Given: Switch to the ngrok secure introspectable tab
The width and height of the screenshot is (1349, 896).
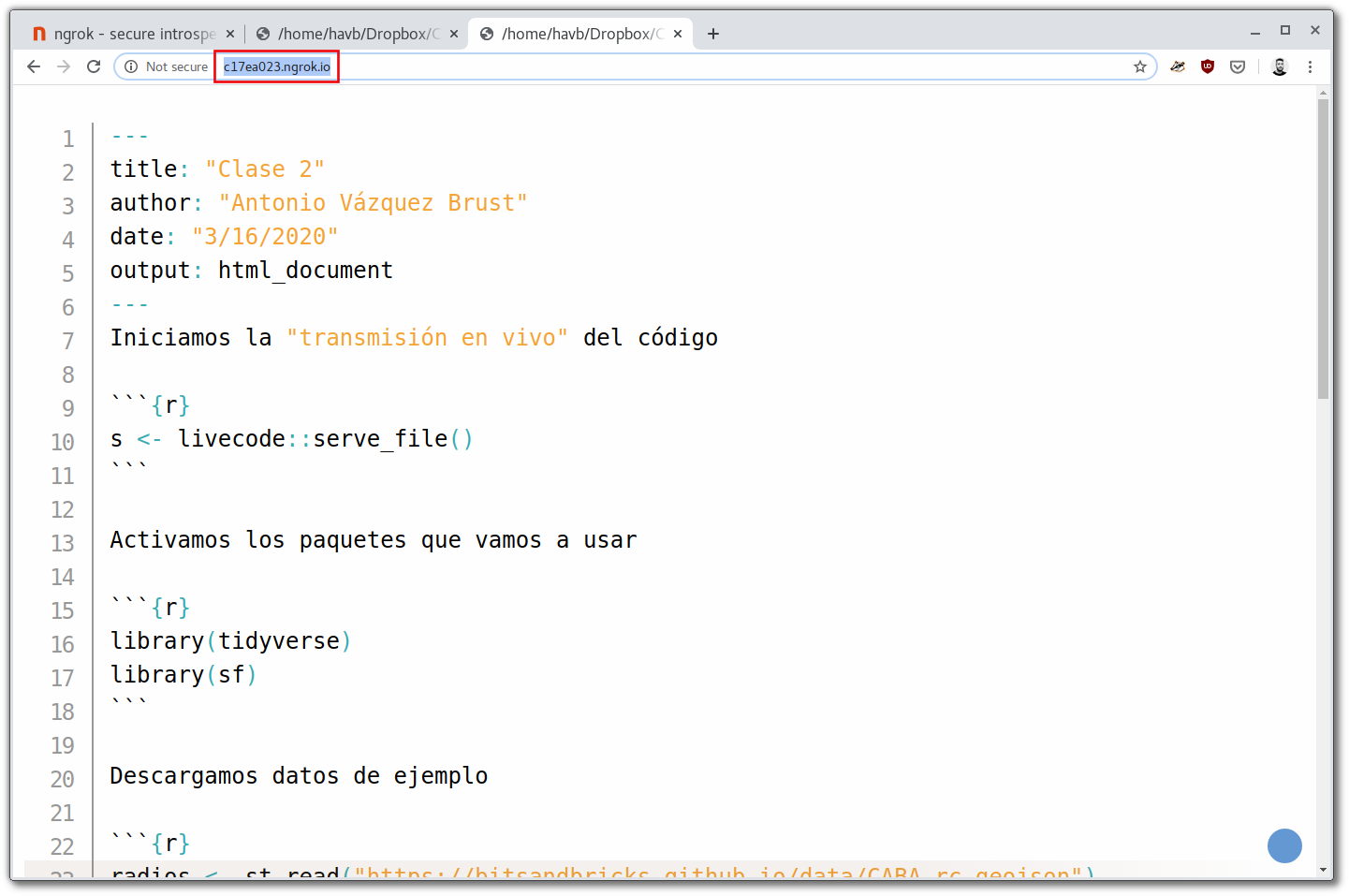Looking at the screenshot, I should pos(133,34).
